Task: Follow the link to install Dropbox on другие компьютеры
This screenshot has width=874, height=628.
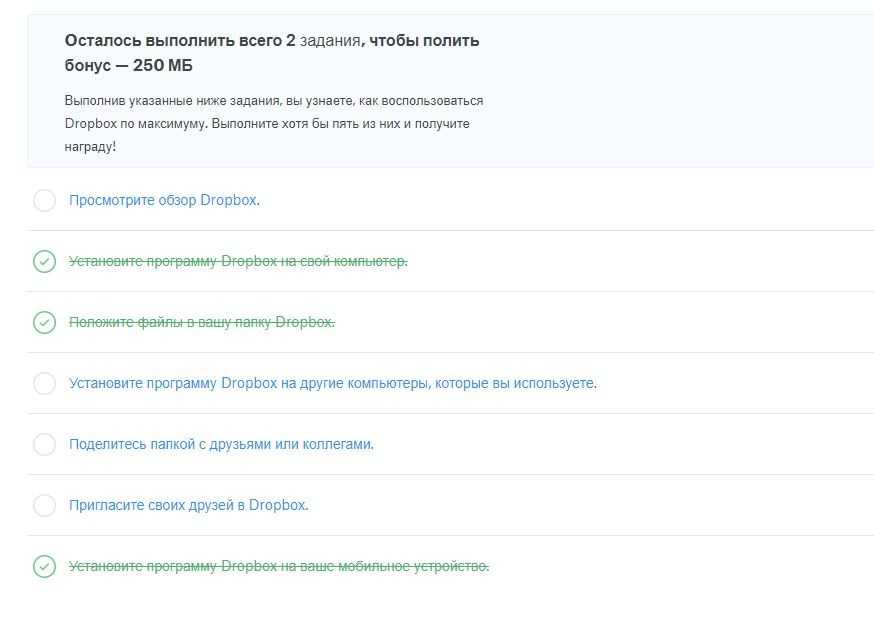Action: [332, 383]
